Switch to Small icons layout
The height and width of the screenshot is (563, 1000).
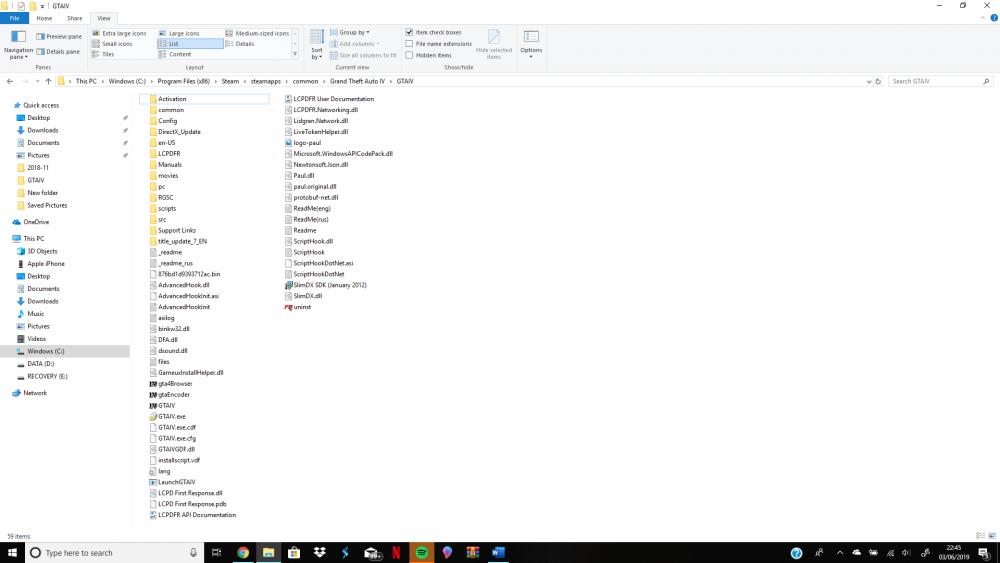(x=112, y=44)
